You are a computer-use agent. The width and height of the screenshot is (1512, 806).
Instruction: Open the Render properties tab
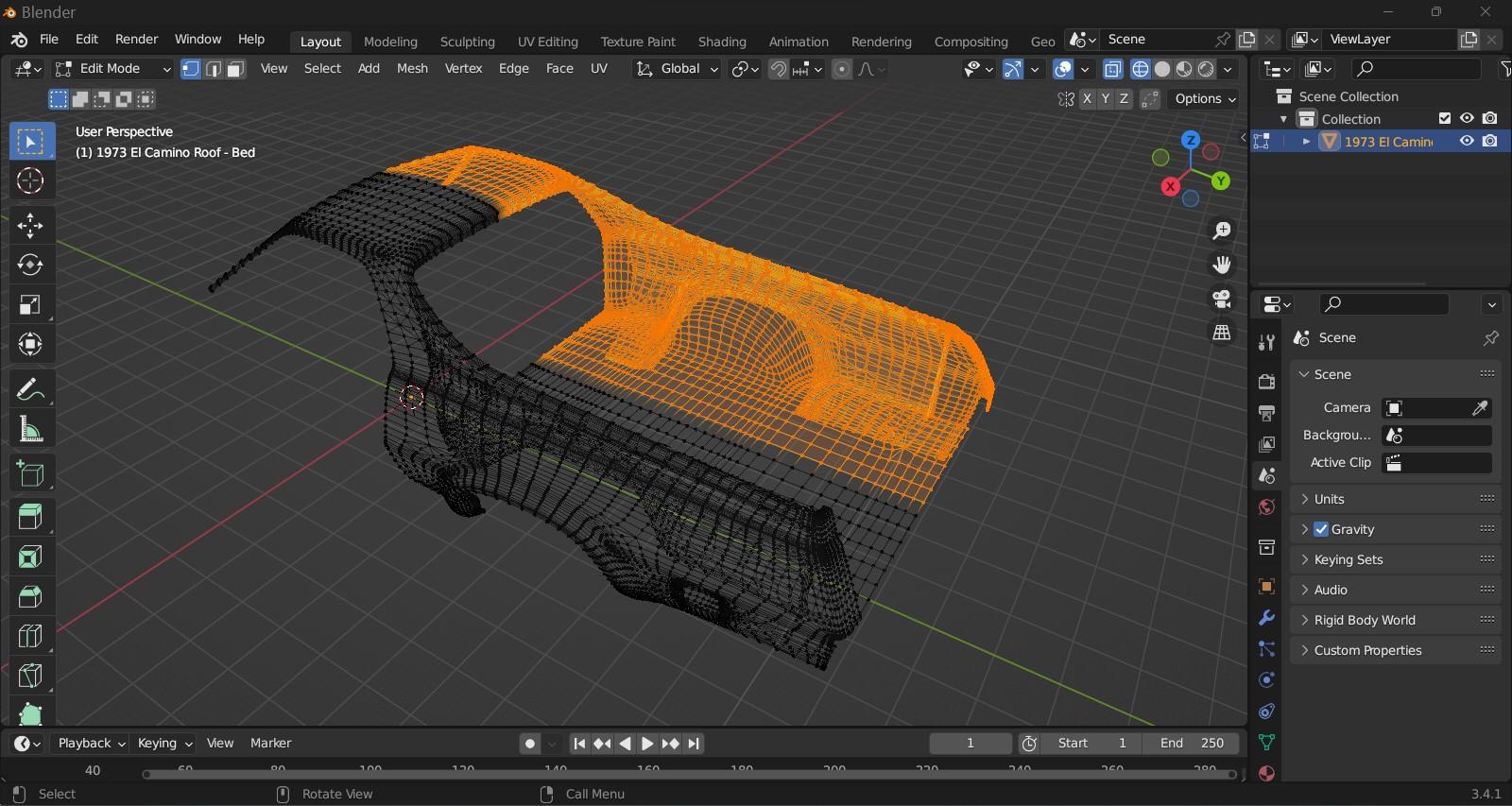pyautogui.click(x=1266, y=382)
